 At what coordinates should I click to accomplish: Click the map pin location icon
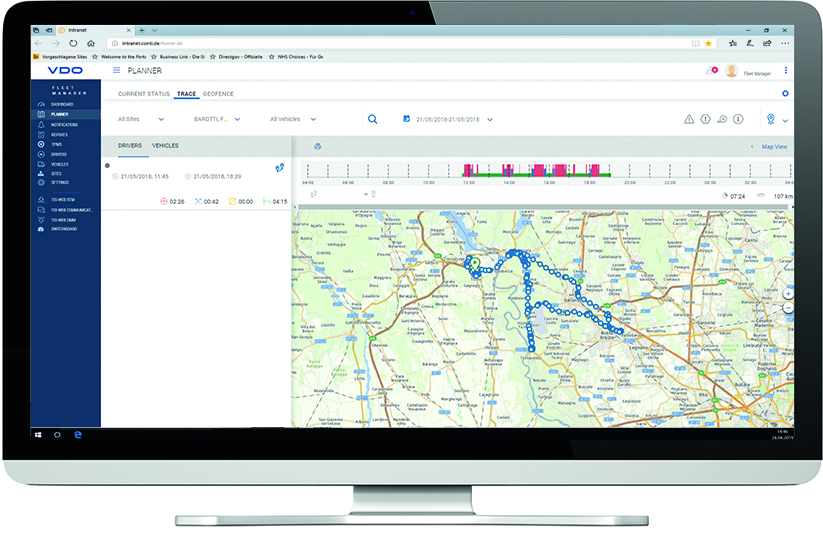coord(771,119)
